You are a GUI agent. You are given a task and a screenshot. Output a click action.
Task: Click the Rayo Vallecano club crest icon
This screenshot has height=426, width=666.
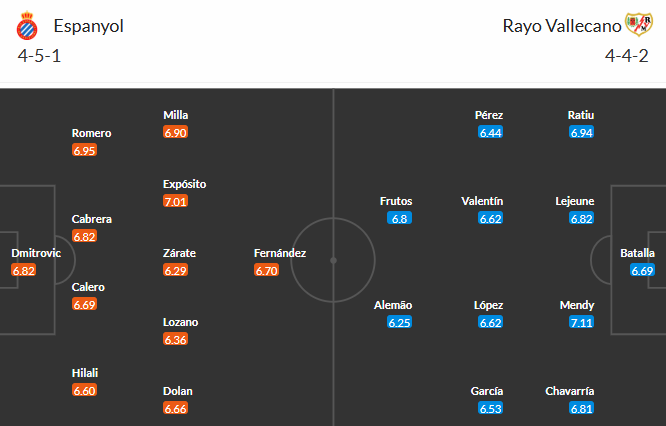(x=638, y=25)
